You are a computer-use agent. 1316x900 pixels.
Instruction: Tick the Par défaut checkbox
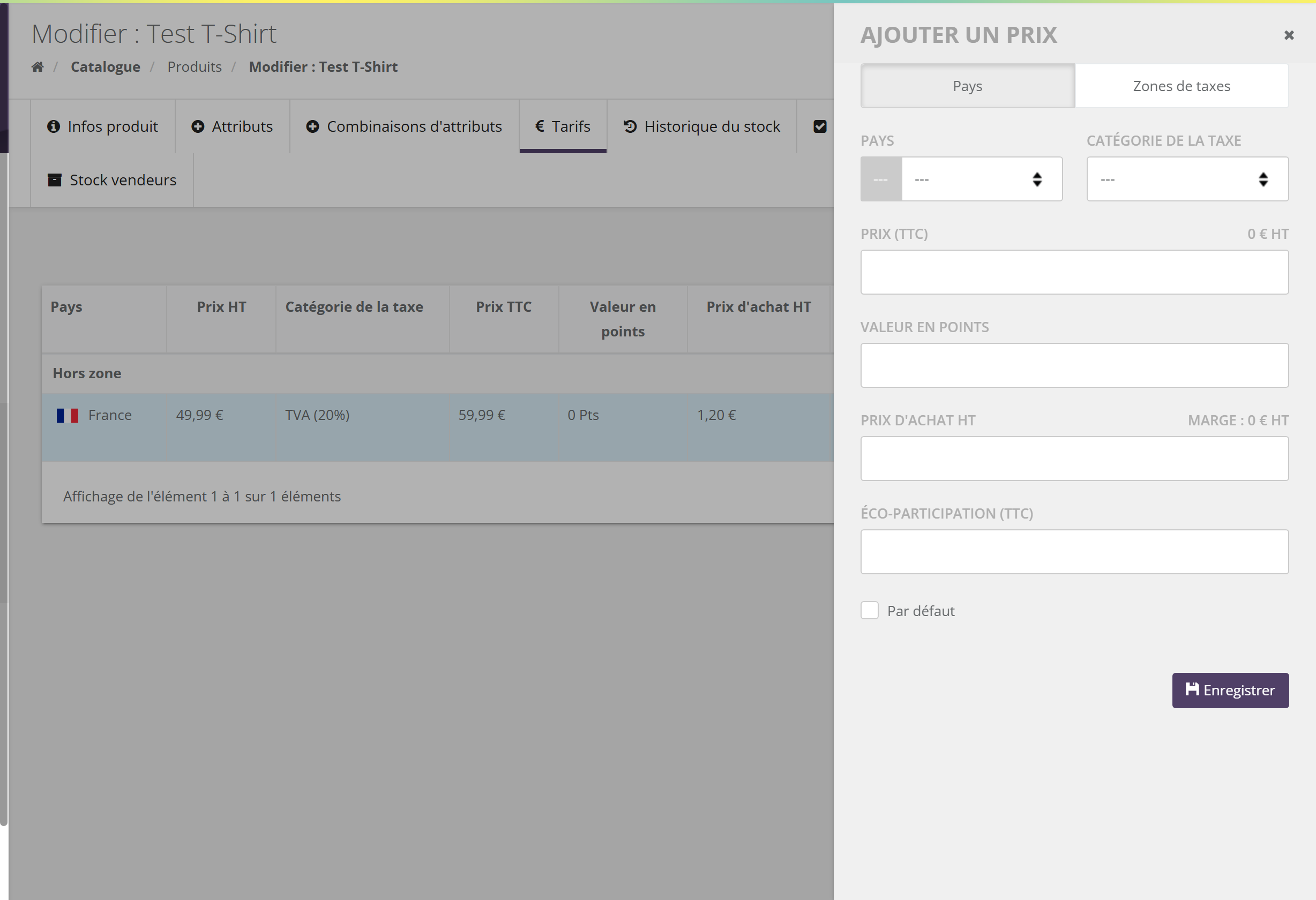pos(869,610)
